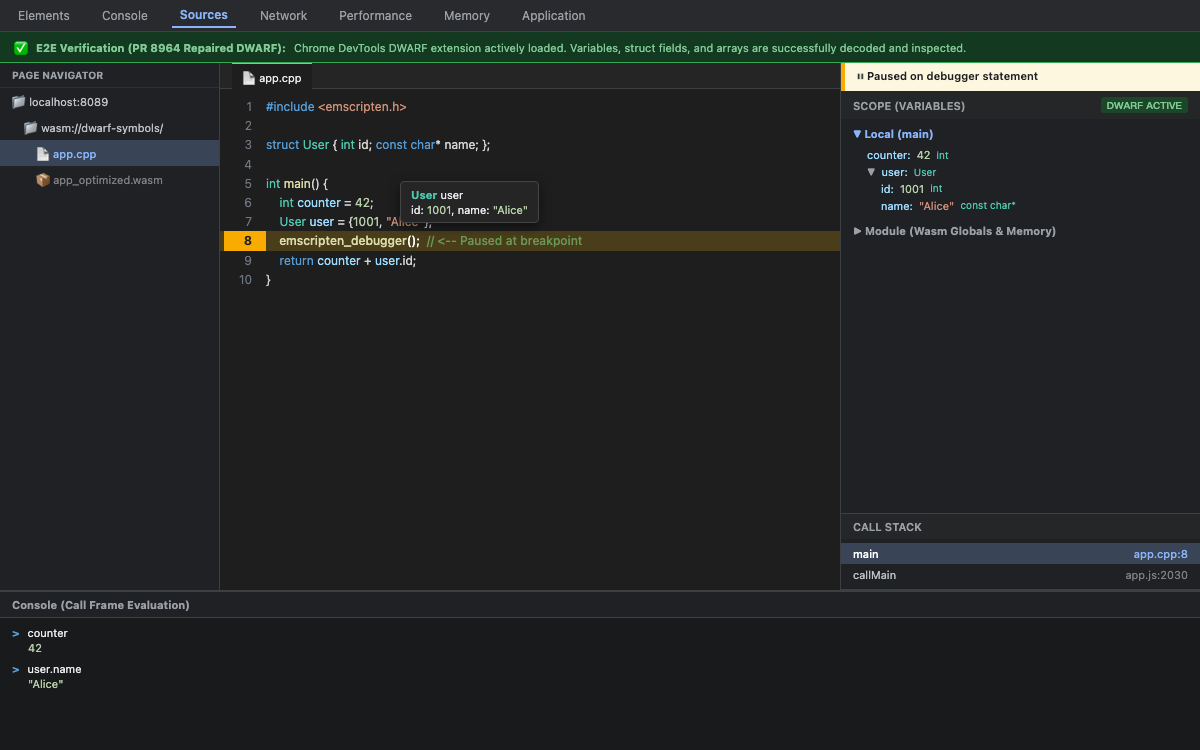Image resolution: width=1200 pixels, height=750 pixels.
Task: Click the app.cpp file icon in navigator
Action: point(43,154)
